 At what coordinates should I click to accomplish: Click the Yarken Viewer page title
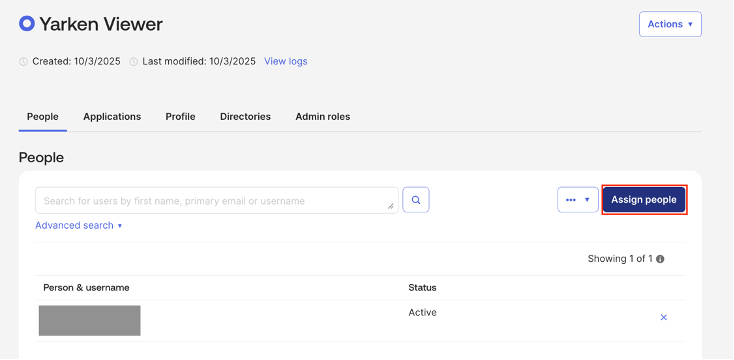pos(101,24)
